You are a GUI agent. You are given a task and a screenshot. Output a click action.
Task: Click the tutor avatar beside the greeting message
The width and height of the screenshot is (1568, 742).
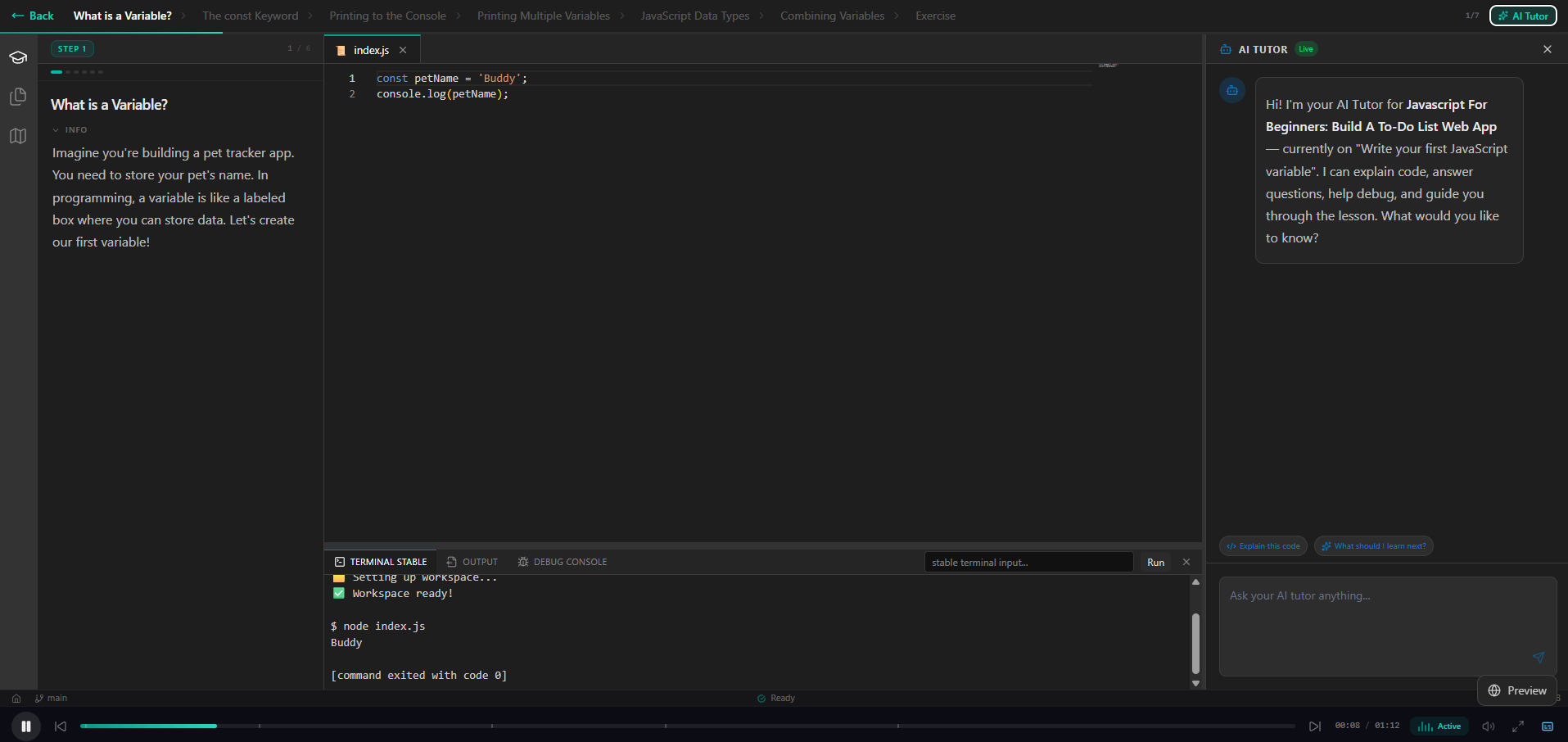coord(1232,90)
